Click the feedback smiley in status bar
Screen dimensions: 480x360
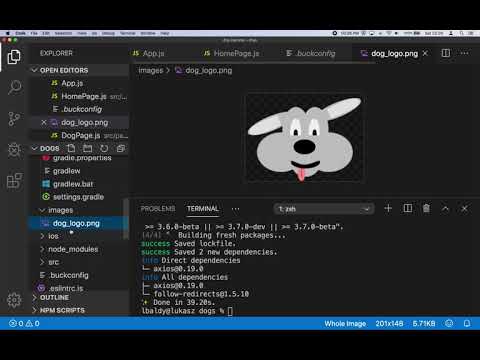pos(449,323)
